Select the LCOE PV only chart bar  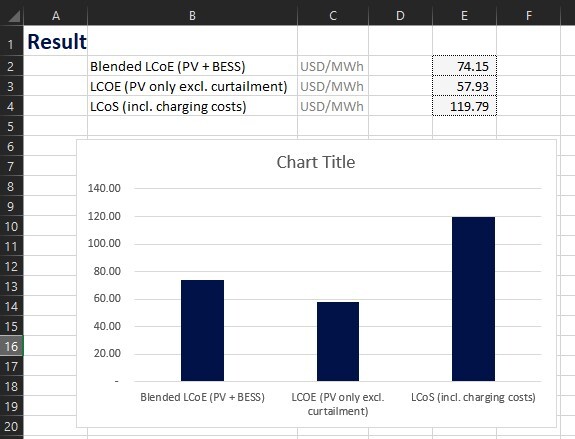[x=338, y=341]
